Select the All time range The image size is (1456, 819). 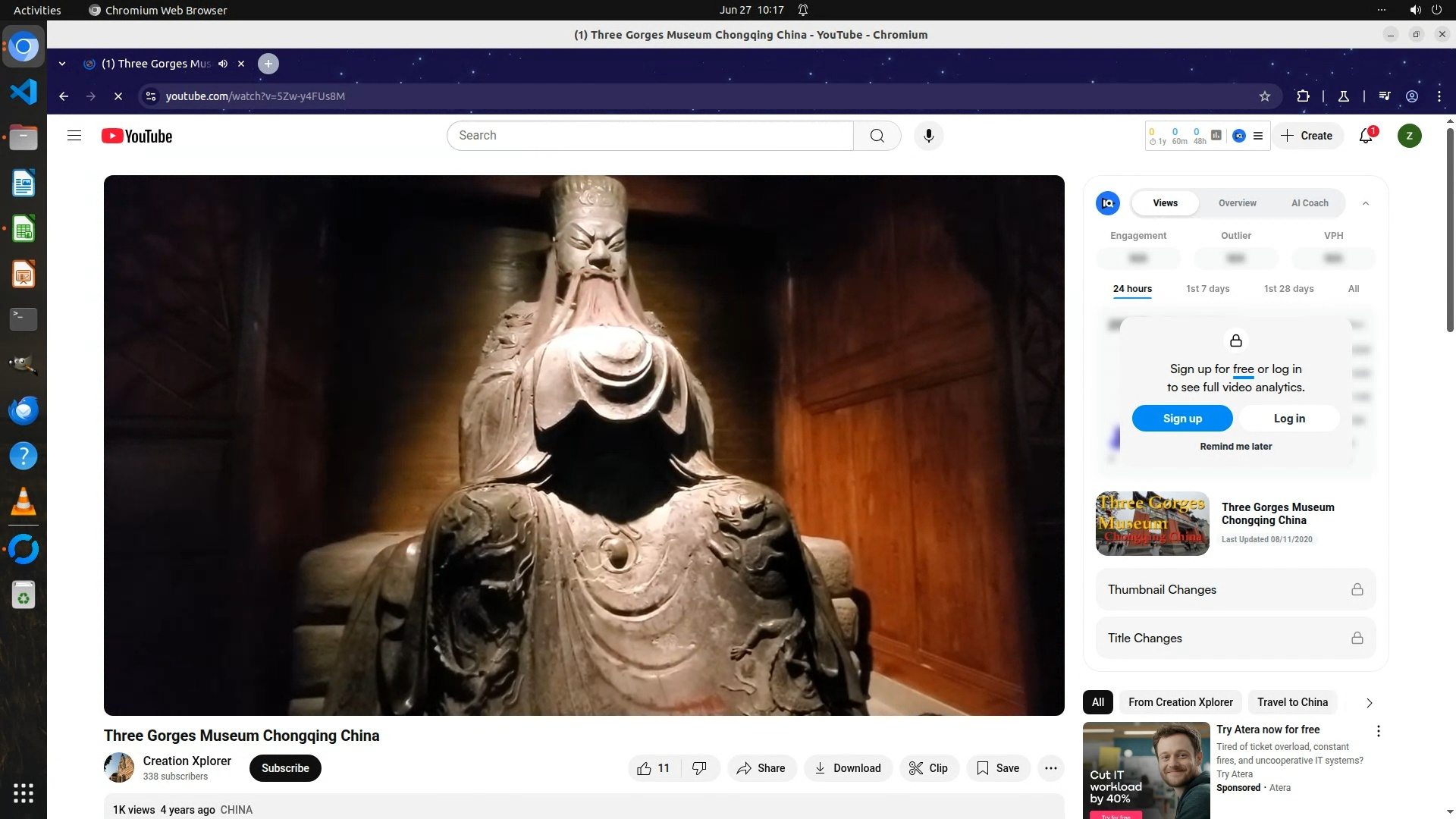[1353, 289]
